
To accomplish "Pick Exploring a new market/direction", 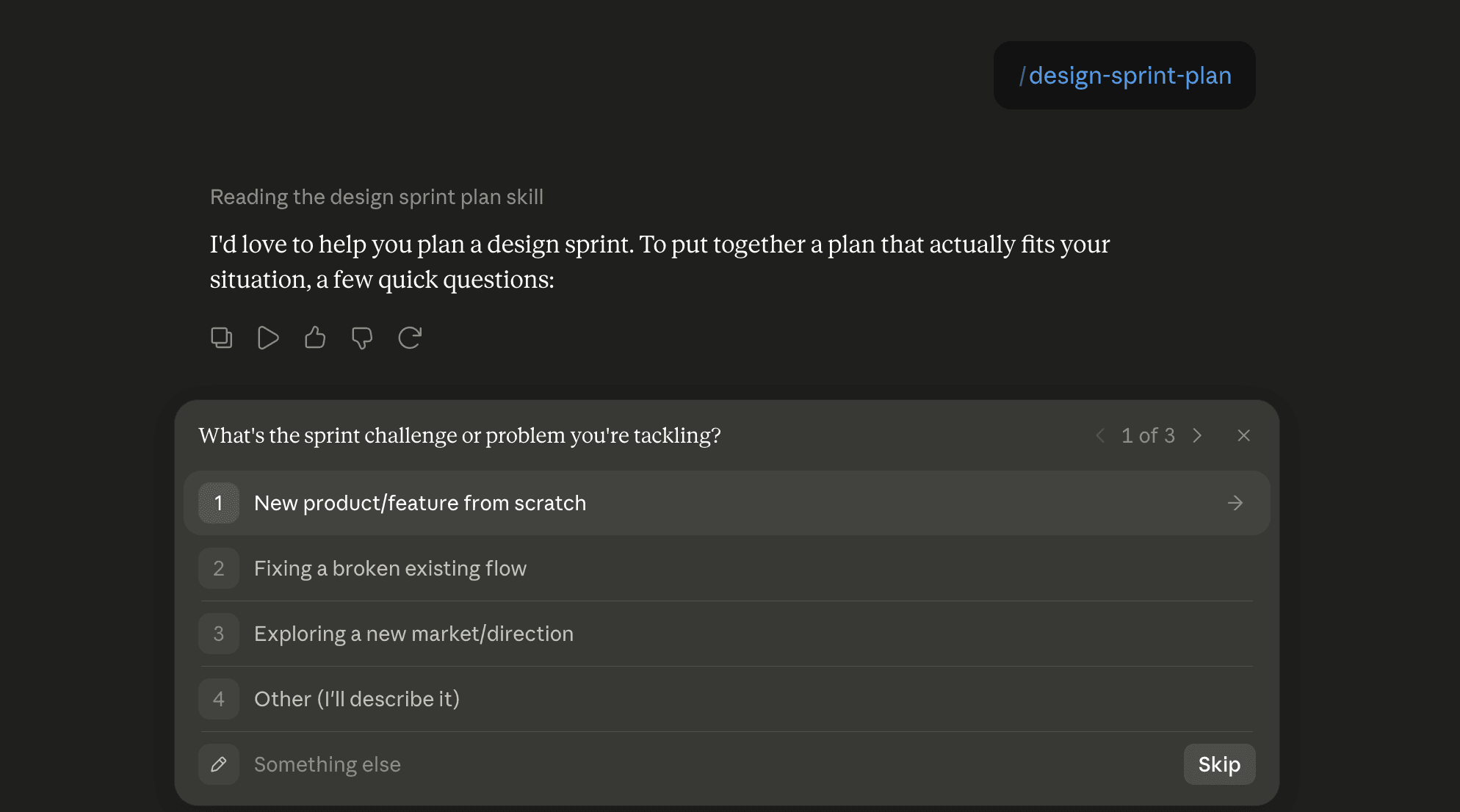I will pos(726,634).
